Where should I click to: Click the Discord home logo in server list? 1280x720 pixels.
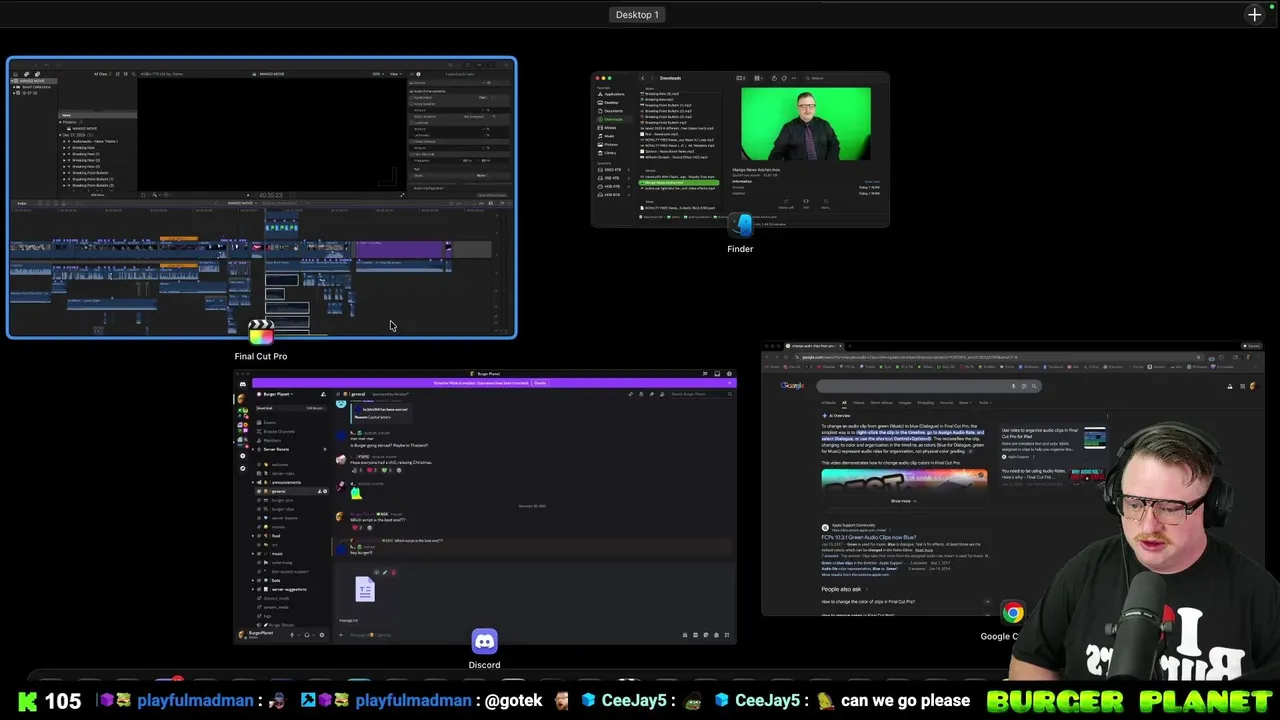(x=242, y=384)
